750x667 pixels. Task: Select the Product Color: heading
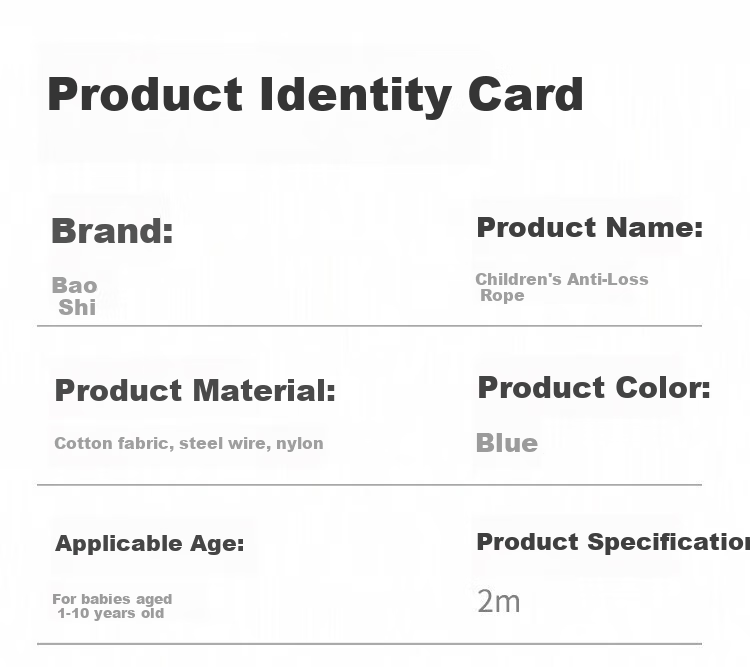point(594,388)
